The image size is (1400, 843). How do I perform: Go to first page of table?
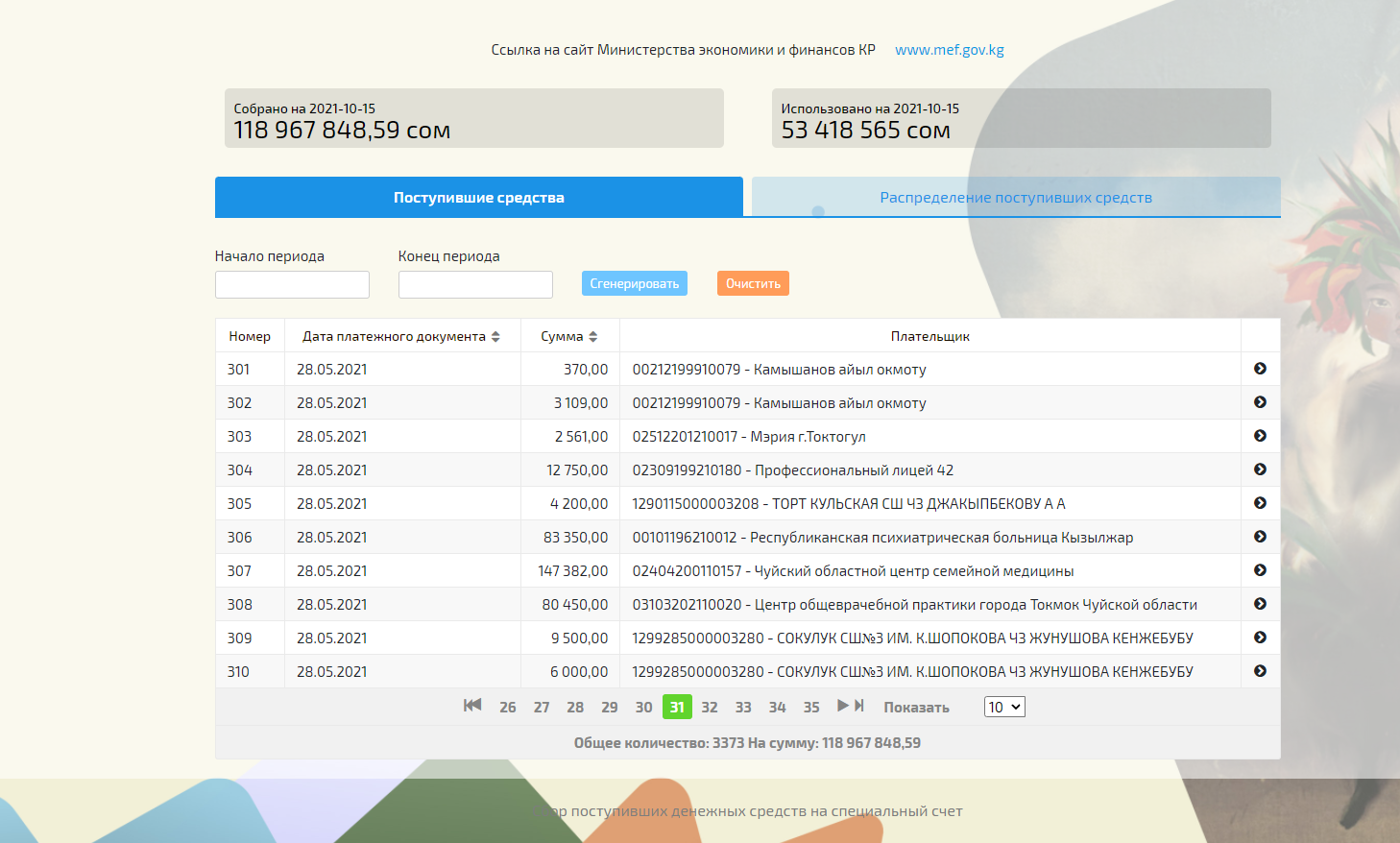click(472, 706)
